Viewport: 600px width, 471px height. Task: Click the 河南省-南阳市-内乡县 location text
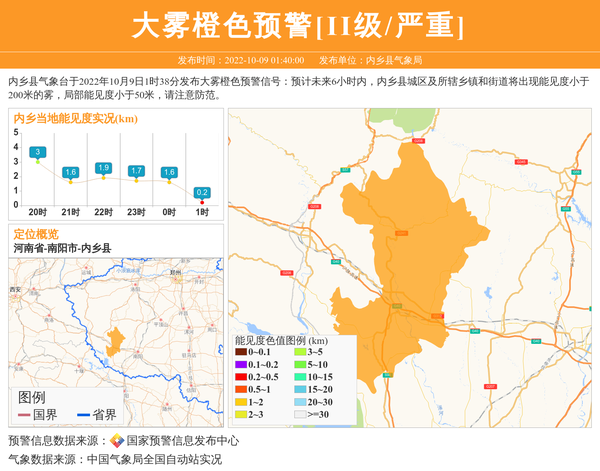tap(62, 247)
